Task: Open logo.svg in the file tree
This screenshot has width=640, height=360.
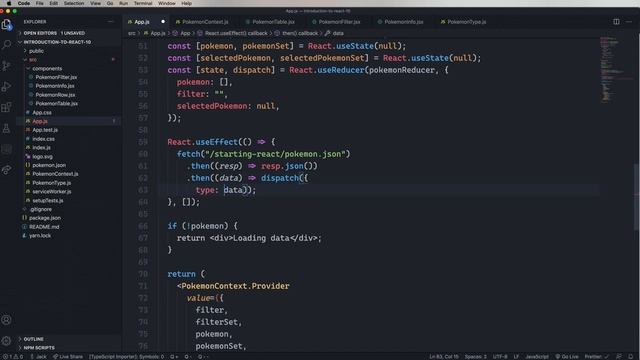Action: [42, 157]
